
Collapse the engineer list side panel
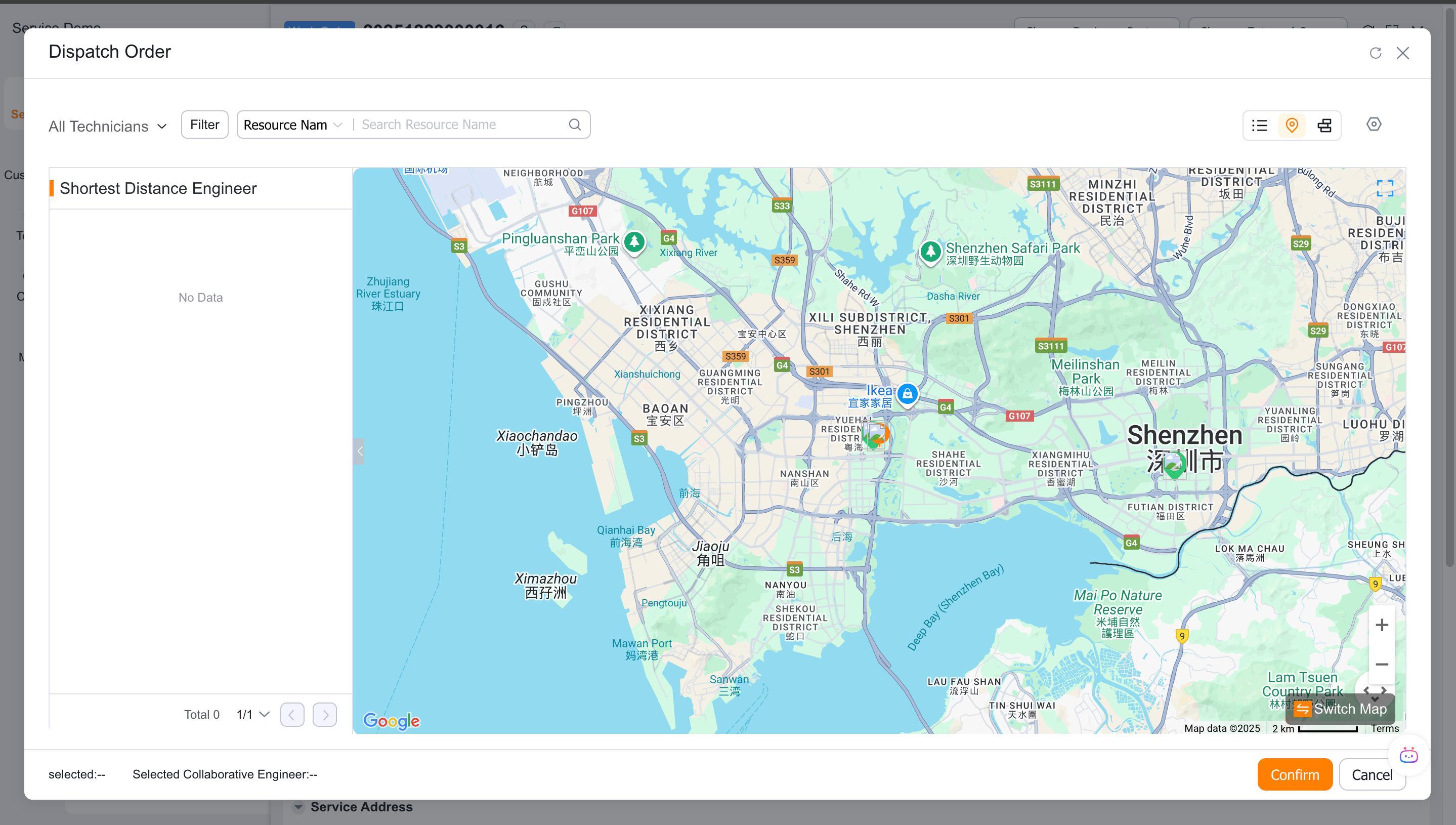click(x=359, y=451)
